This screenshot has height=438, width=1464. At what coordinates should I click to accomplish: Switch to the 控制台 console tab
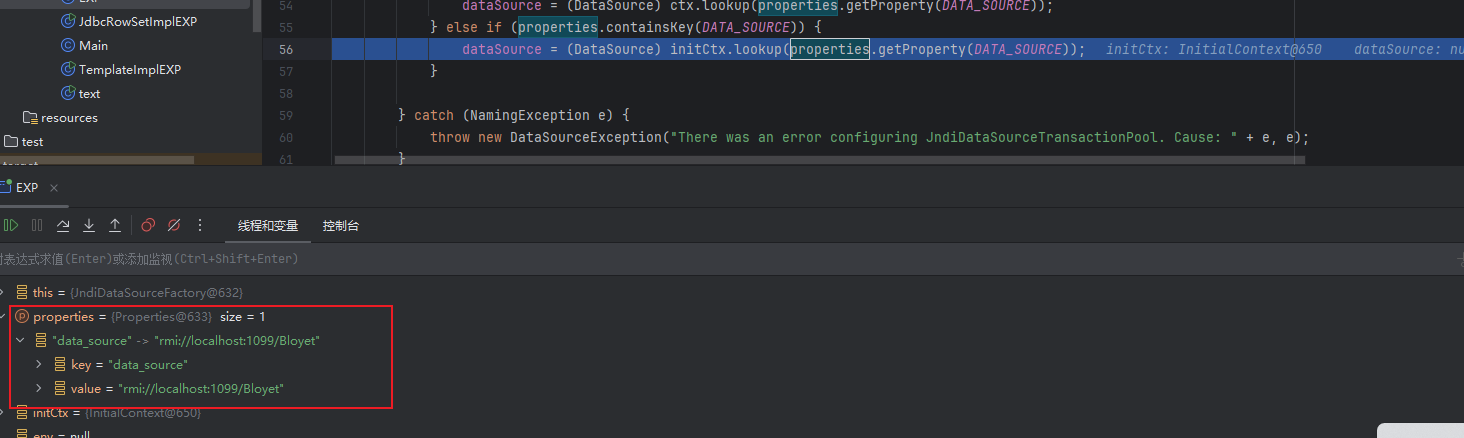(x=341, y=226)
